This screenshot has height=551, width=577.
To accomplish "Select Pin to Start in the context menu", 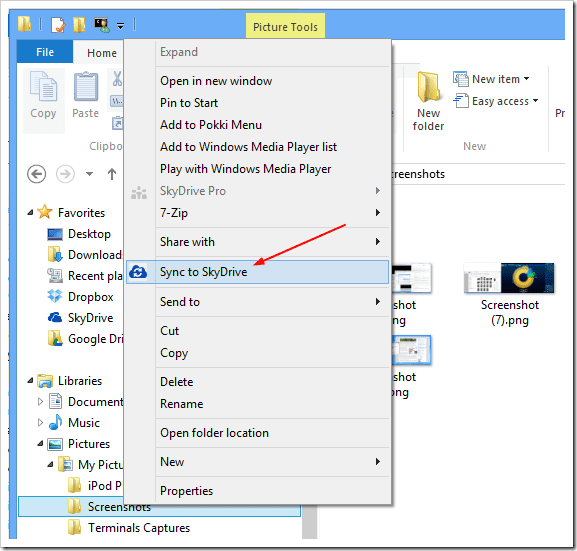I will point(189,103).
